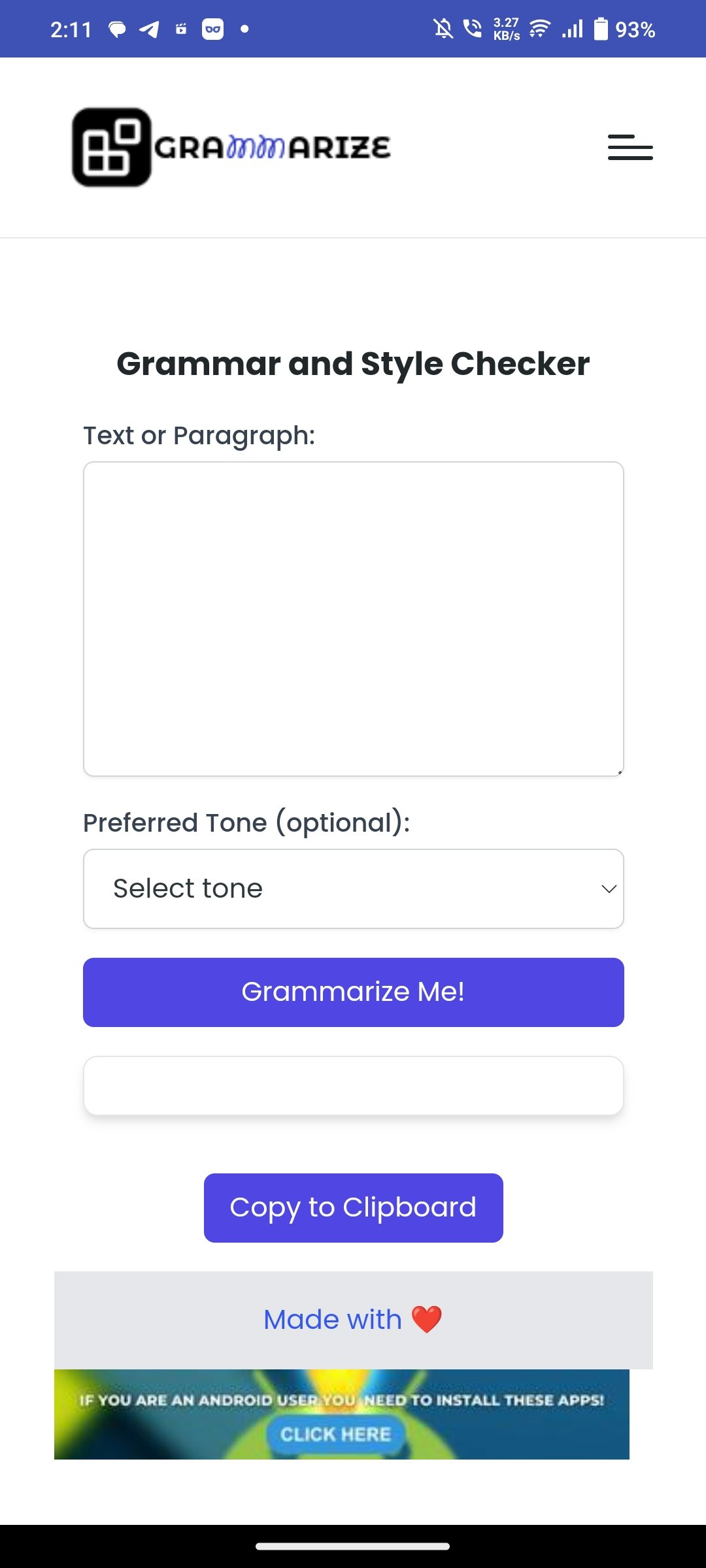
Task: Tap the Android apps banner advertisement
Action: click(342, 1414)
